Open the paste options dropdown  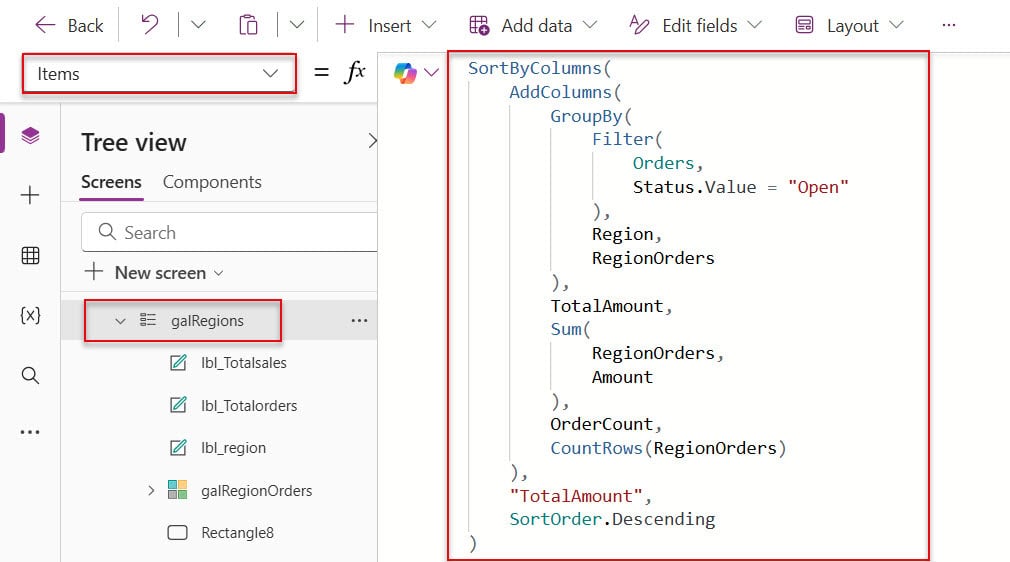[296, 25]
